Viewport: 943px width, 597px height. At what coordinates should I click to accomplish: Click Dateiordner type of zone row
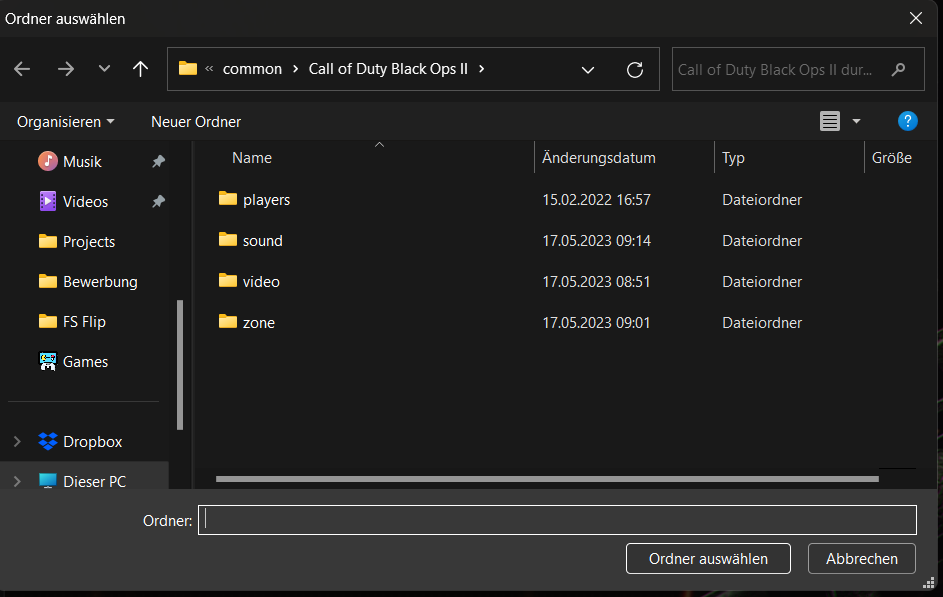point(762,322)
